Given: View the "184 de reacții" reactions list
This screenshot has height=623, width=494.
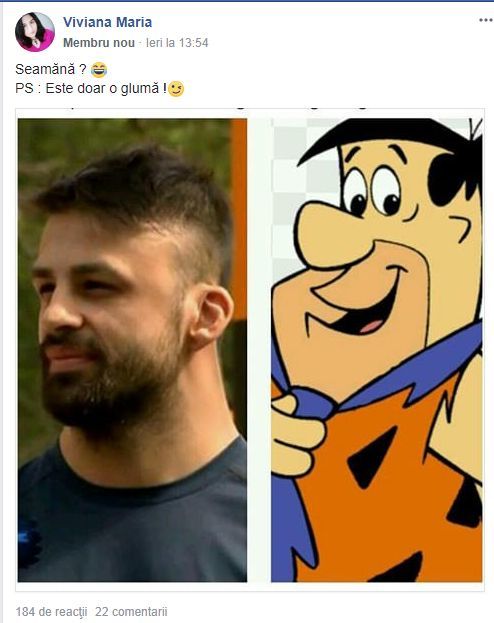Looking at the screenshot, I should [51, 611].
